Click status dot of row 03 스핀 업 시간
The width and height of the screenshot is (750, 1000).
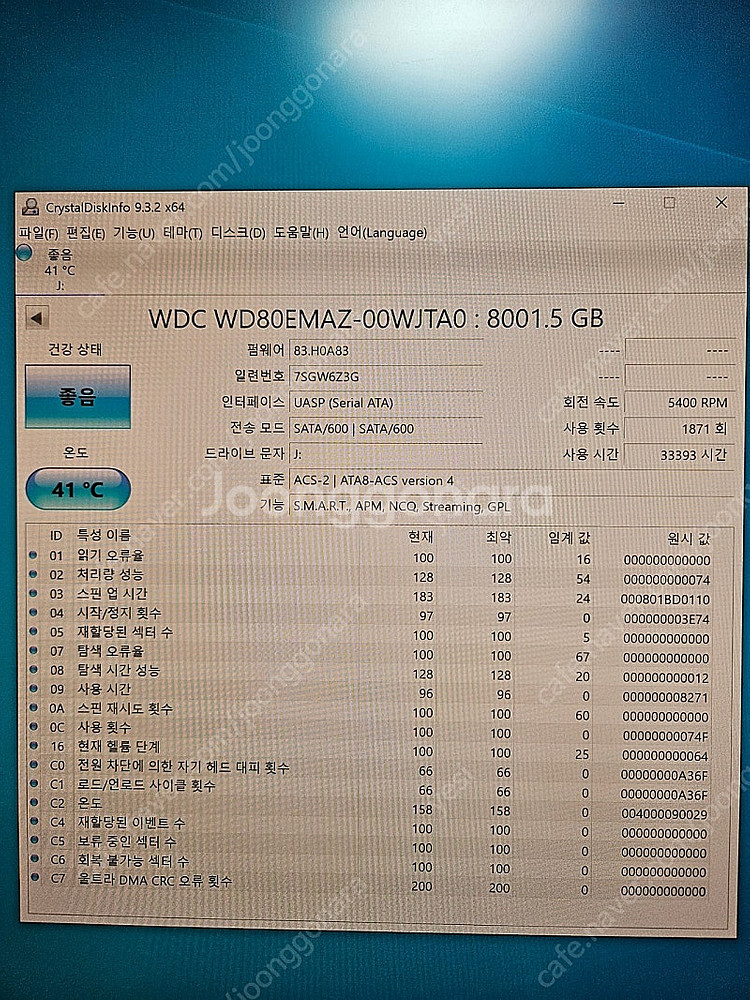[x=33, y=593]
